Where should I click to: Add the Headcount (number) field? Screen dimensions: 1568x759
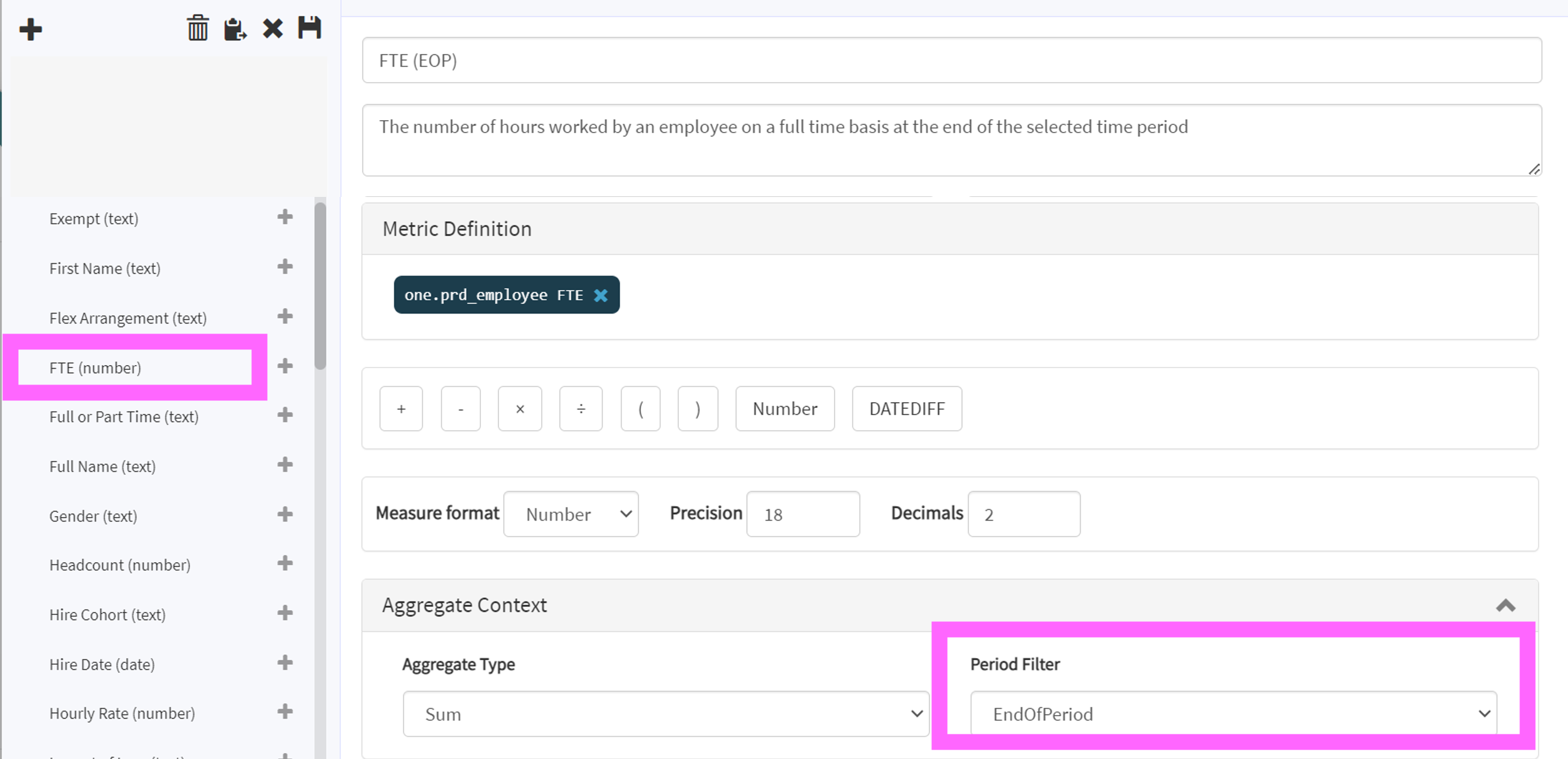[285, 563]
